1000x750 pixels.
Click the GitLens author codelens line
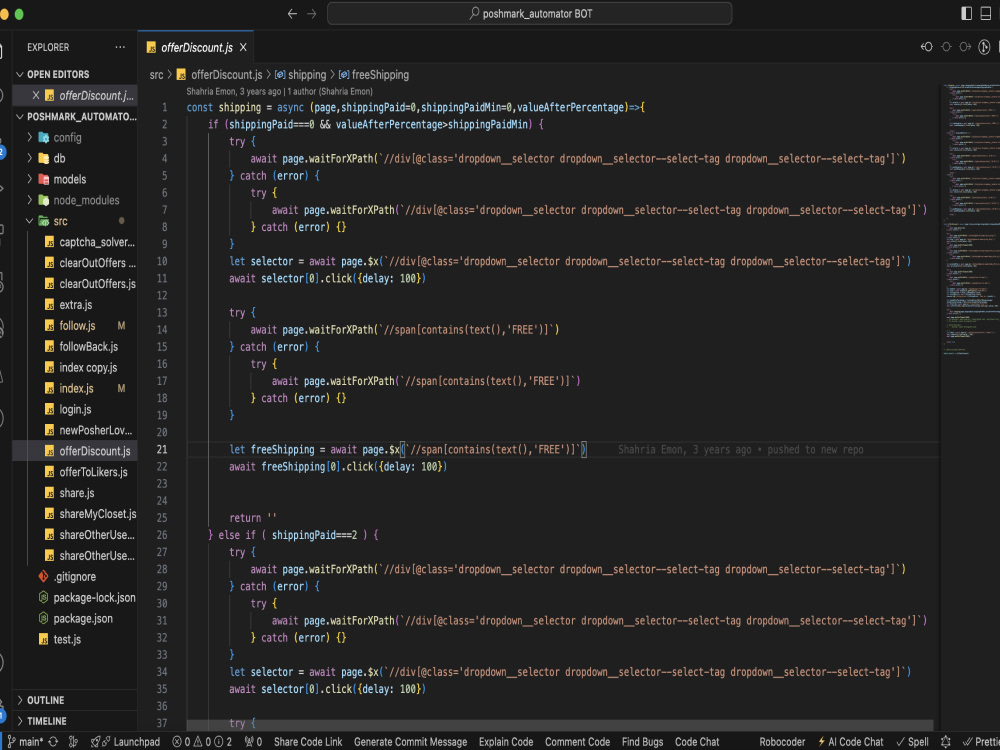click(x=279, y=91)
